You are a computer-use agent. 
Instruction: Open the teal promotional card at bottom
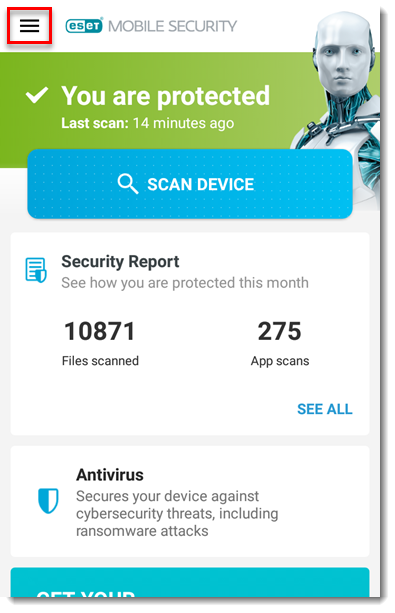coord(190,583)
